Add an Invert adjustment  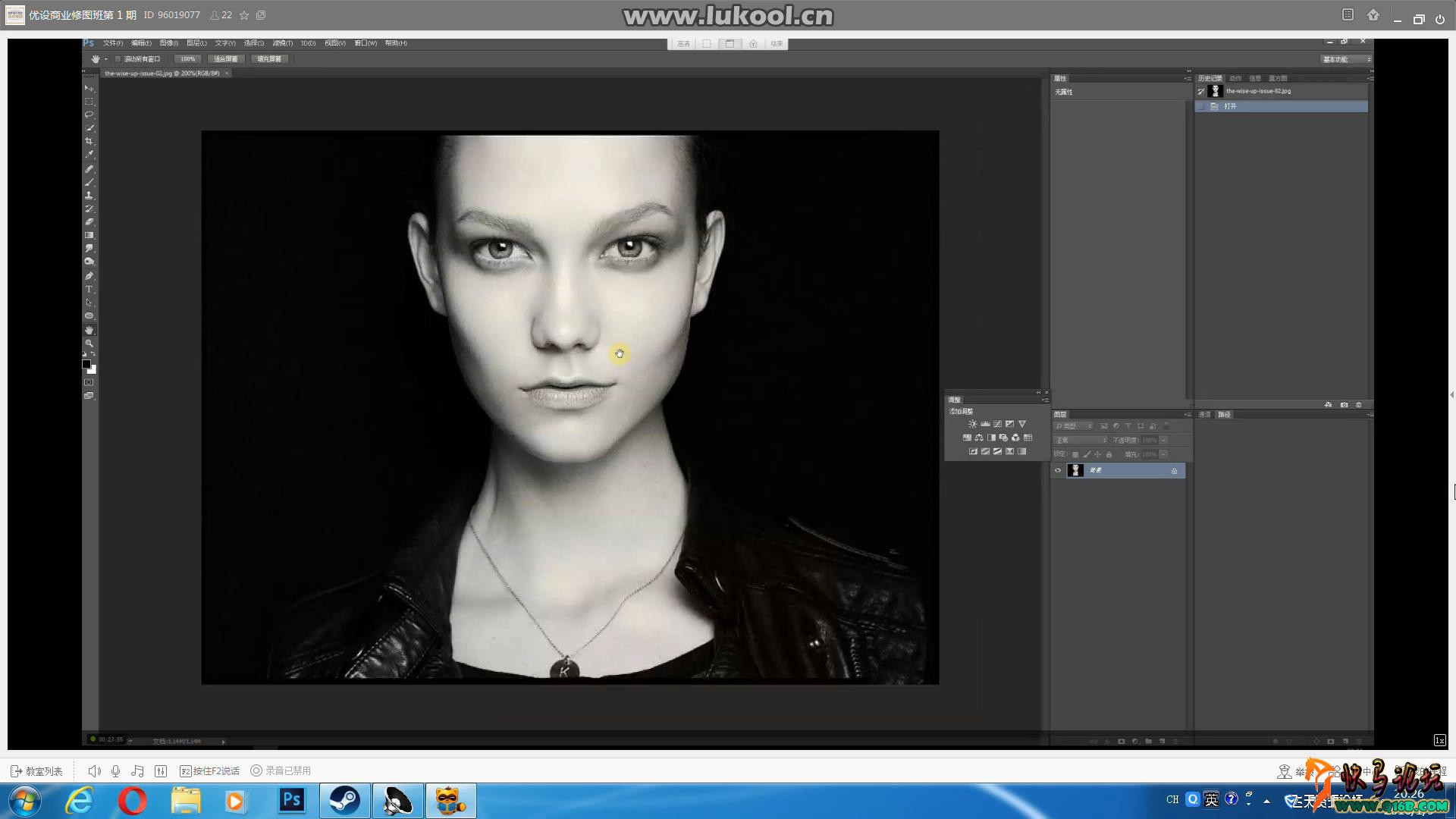tap(973, 451)
